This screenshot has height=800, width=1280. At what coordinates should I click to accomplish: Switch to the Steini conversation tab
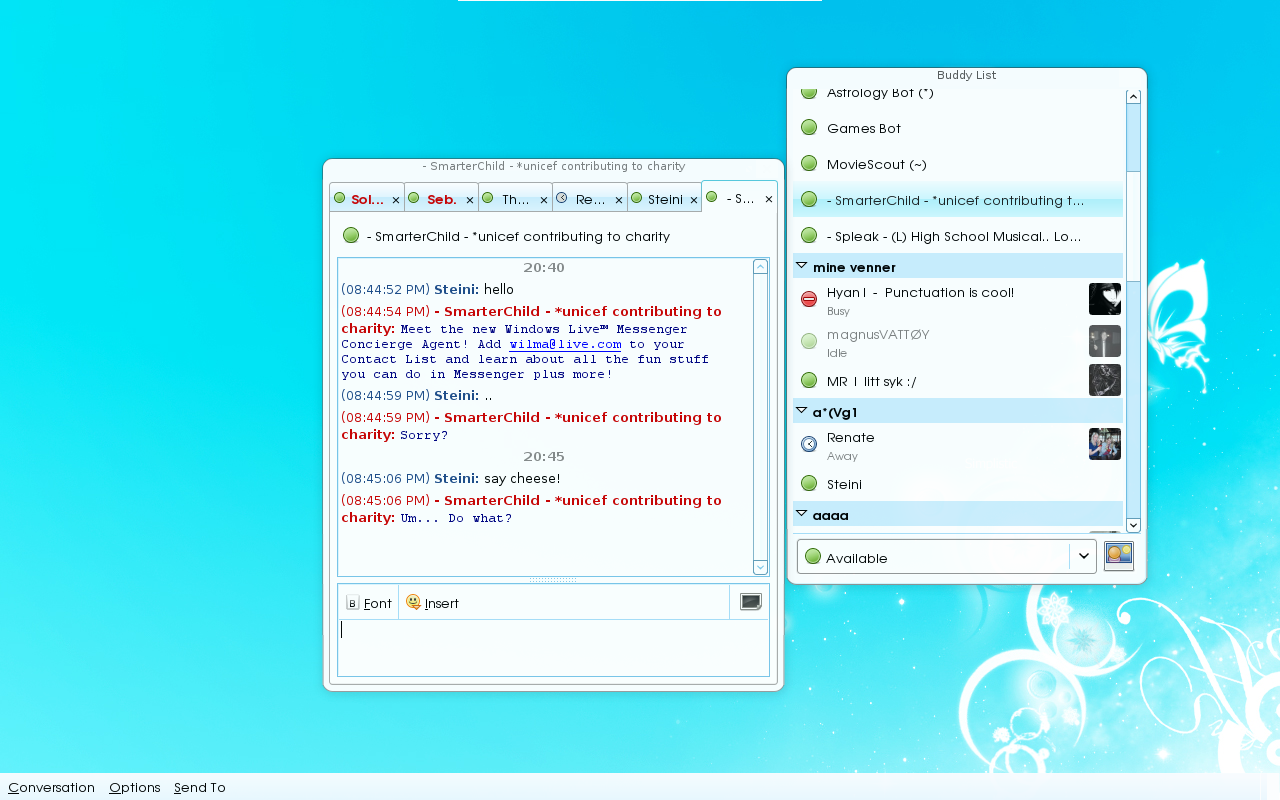[665, 199]
